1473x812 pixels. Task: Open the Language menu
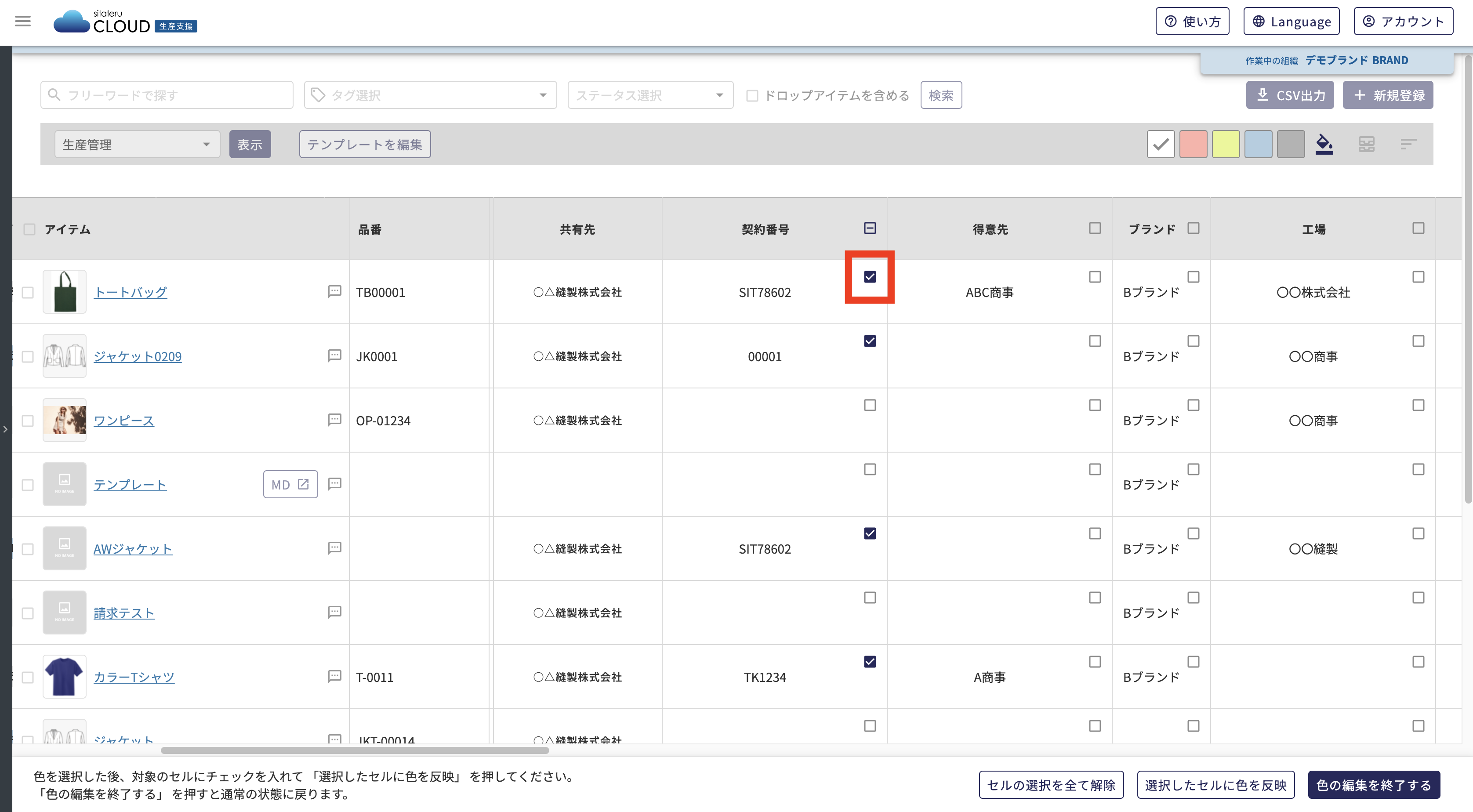click(x=1292, y=21)
